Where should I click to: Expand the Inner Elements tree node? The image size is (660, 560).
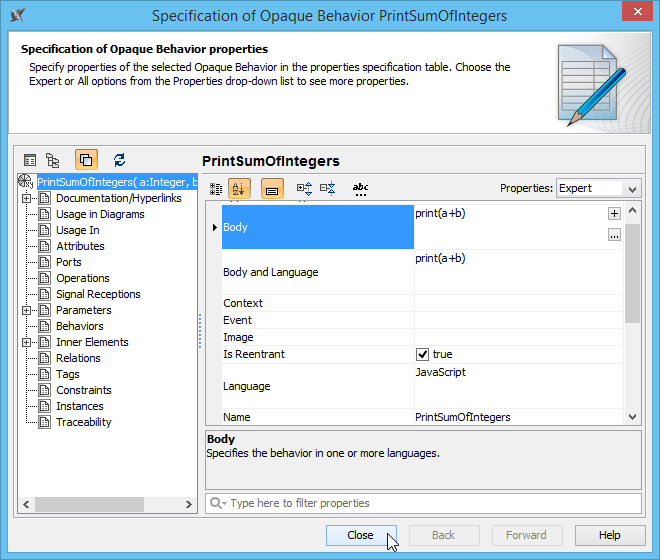[x=27, y=342]
